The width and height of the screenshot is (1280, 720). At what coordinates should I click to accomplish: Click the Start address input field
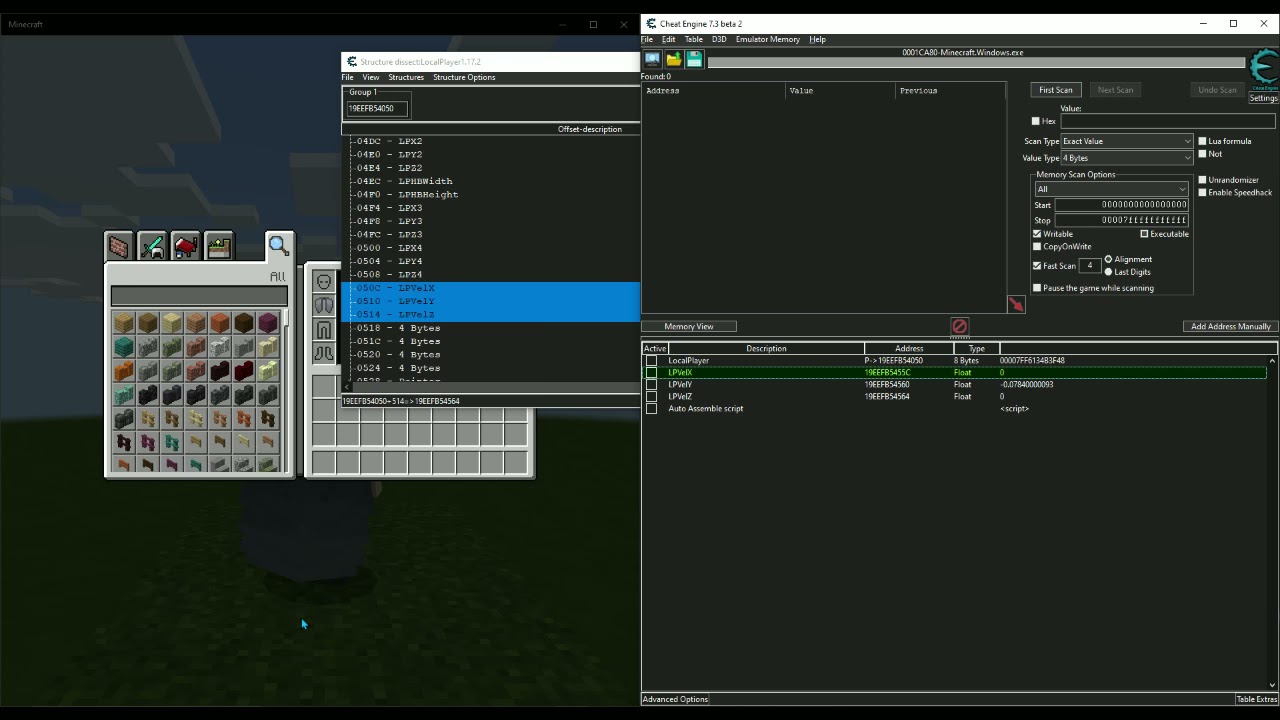click(x=1122, y=205)
